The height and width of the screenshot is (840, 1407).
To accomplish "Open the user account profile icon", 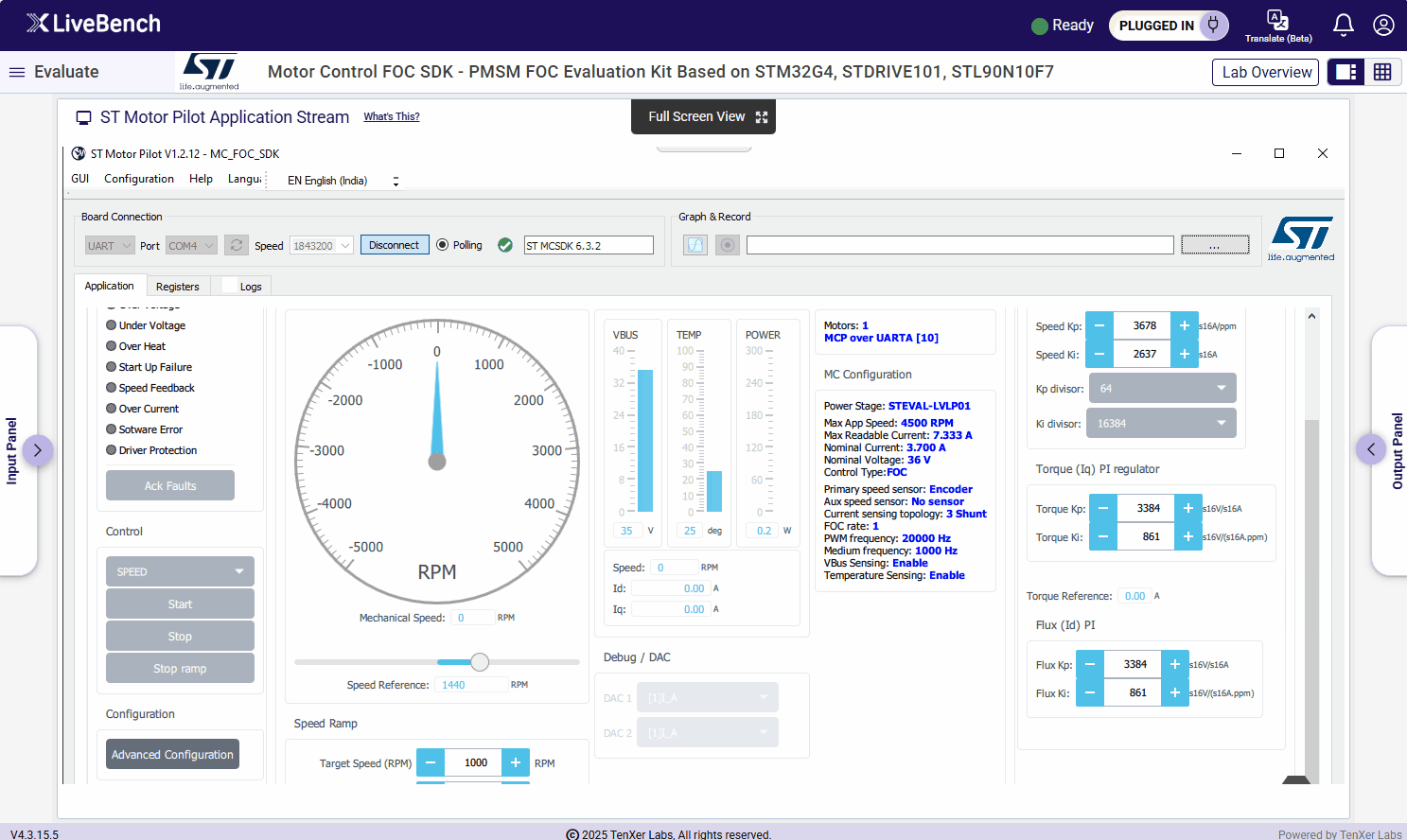I will pyautogui.click(x=1383, y=25).
